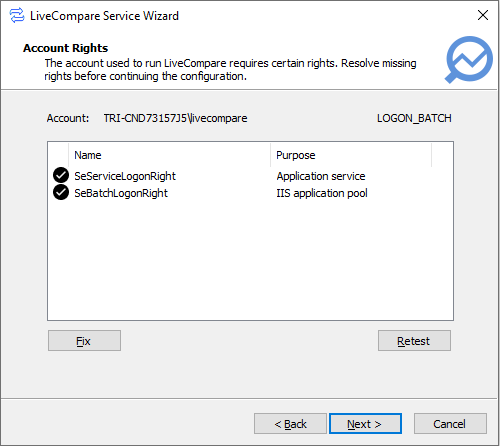This screenshot has height=446, width=500.
Task: Click the 'Application service' purpose cell
Action: tap(321, 176)
